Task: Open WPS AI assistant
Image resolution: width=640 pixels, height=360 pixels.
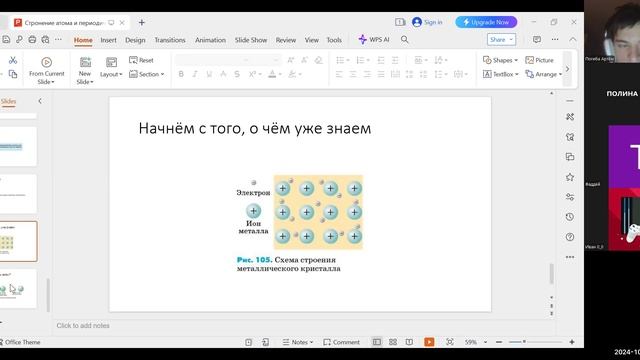Action: pyautogui.click(x=373, y=40)
